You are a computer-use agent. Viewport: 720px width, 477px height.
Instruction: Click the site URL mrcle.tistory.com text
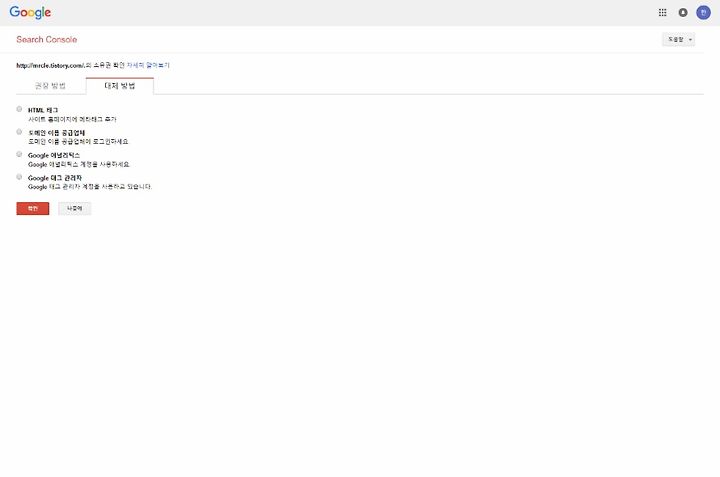pyautogui.click(x=50, y=66)
